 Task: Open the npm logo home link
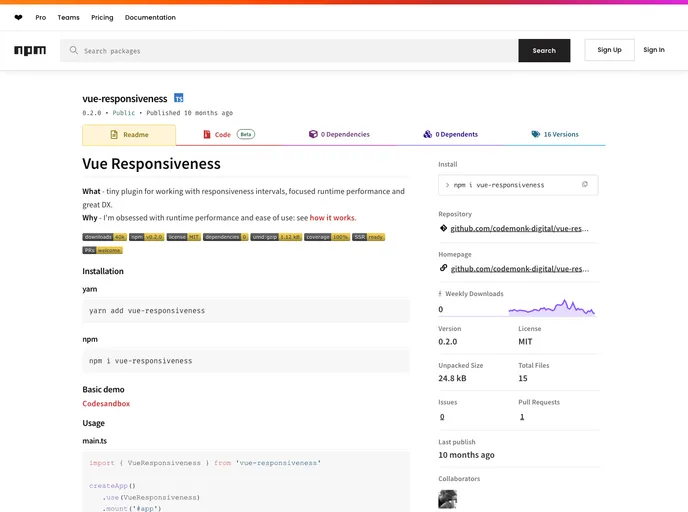[x=30, y=50]
